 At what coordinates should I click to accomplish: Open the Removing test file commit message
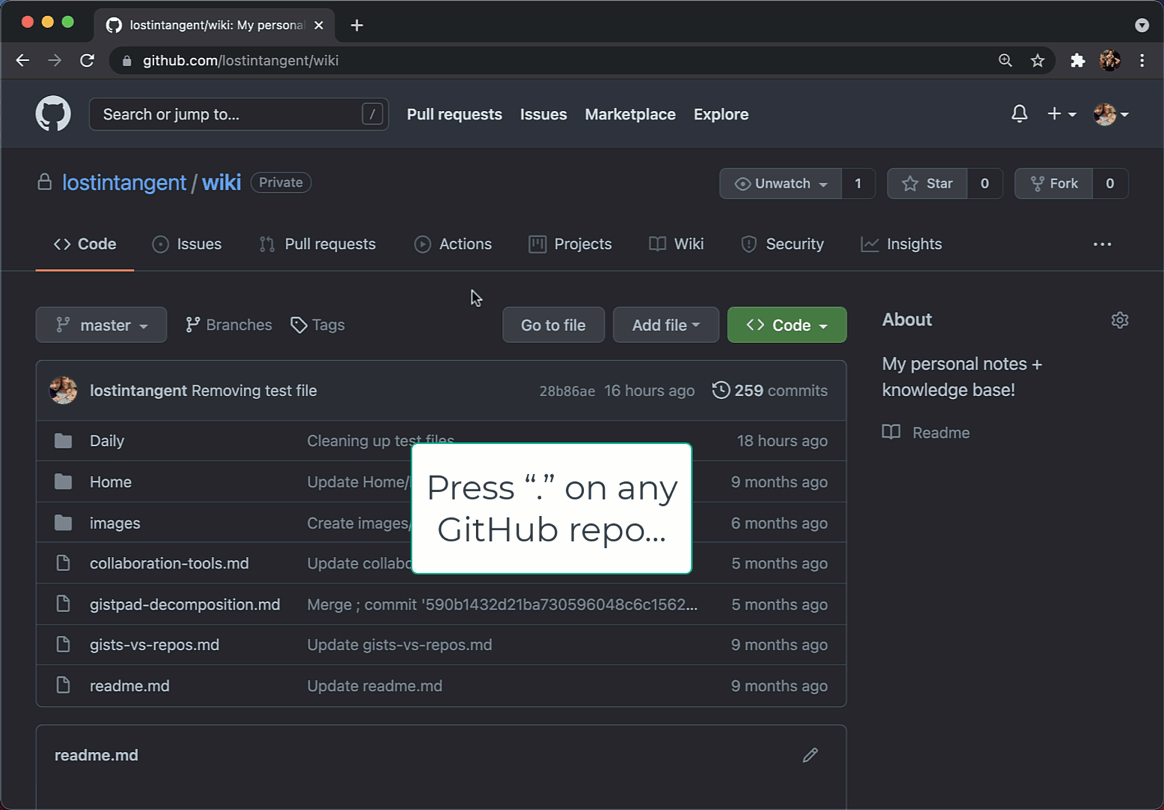point(254,391)
